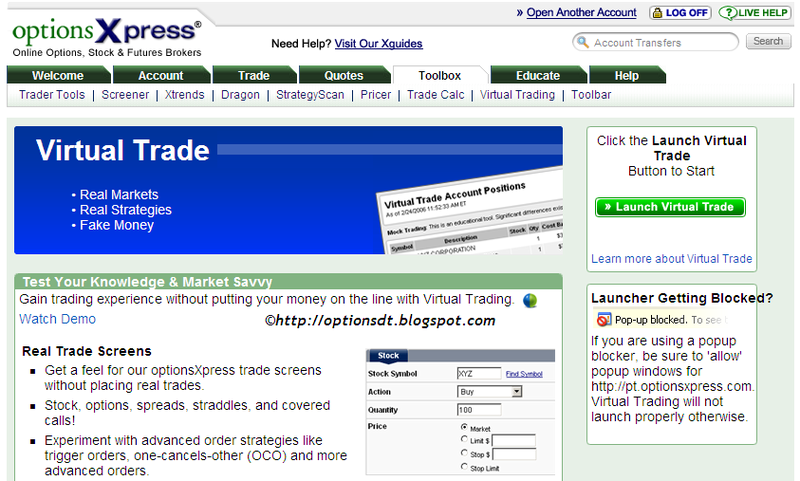
Task: Click the globe icon after Virtual Trading text
Action: click(530, 300)
